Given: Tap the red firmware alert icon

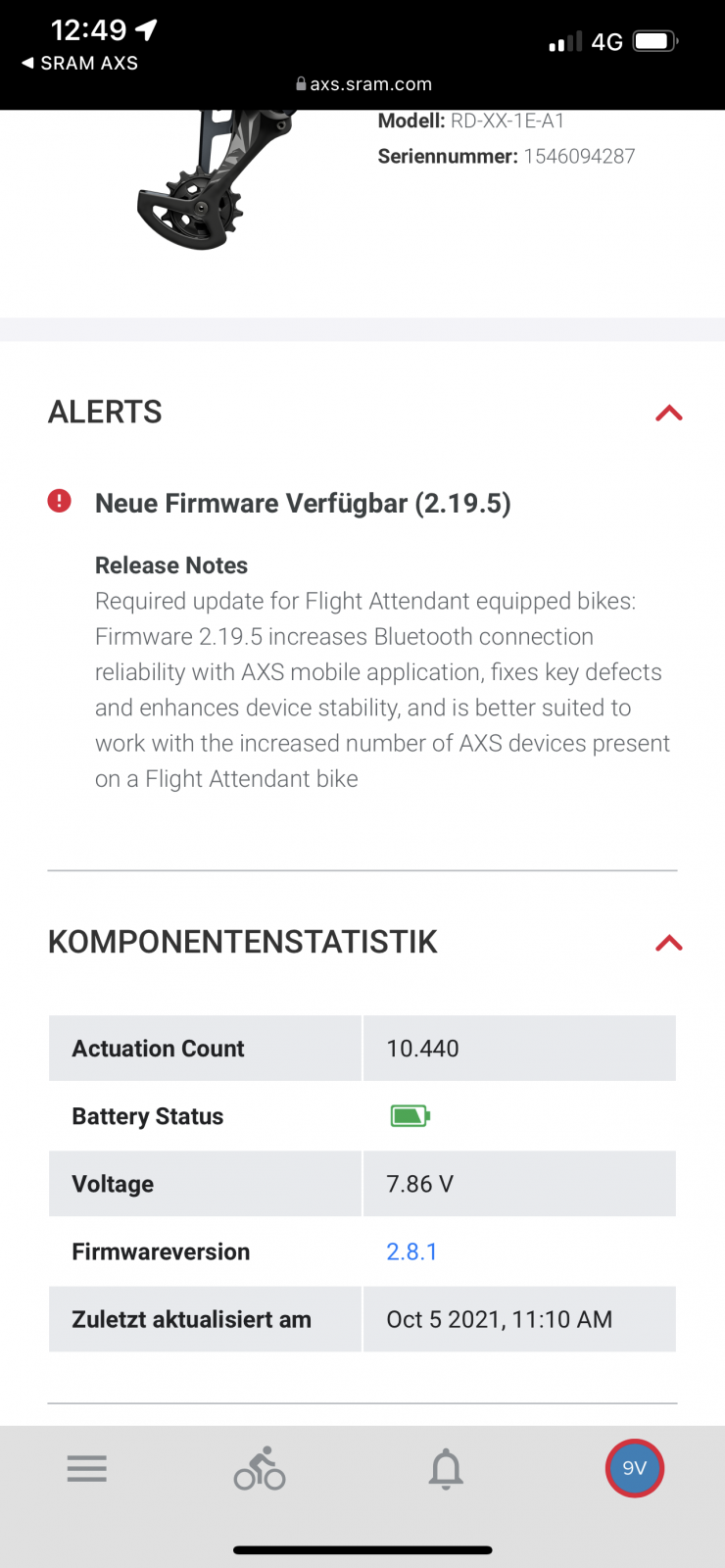Looking at the screenshot, I should click(x=60, y=501).
